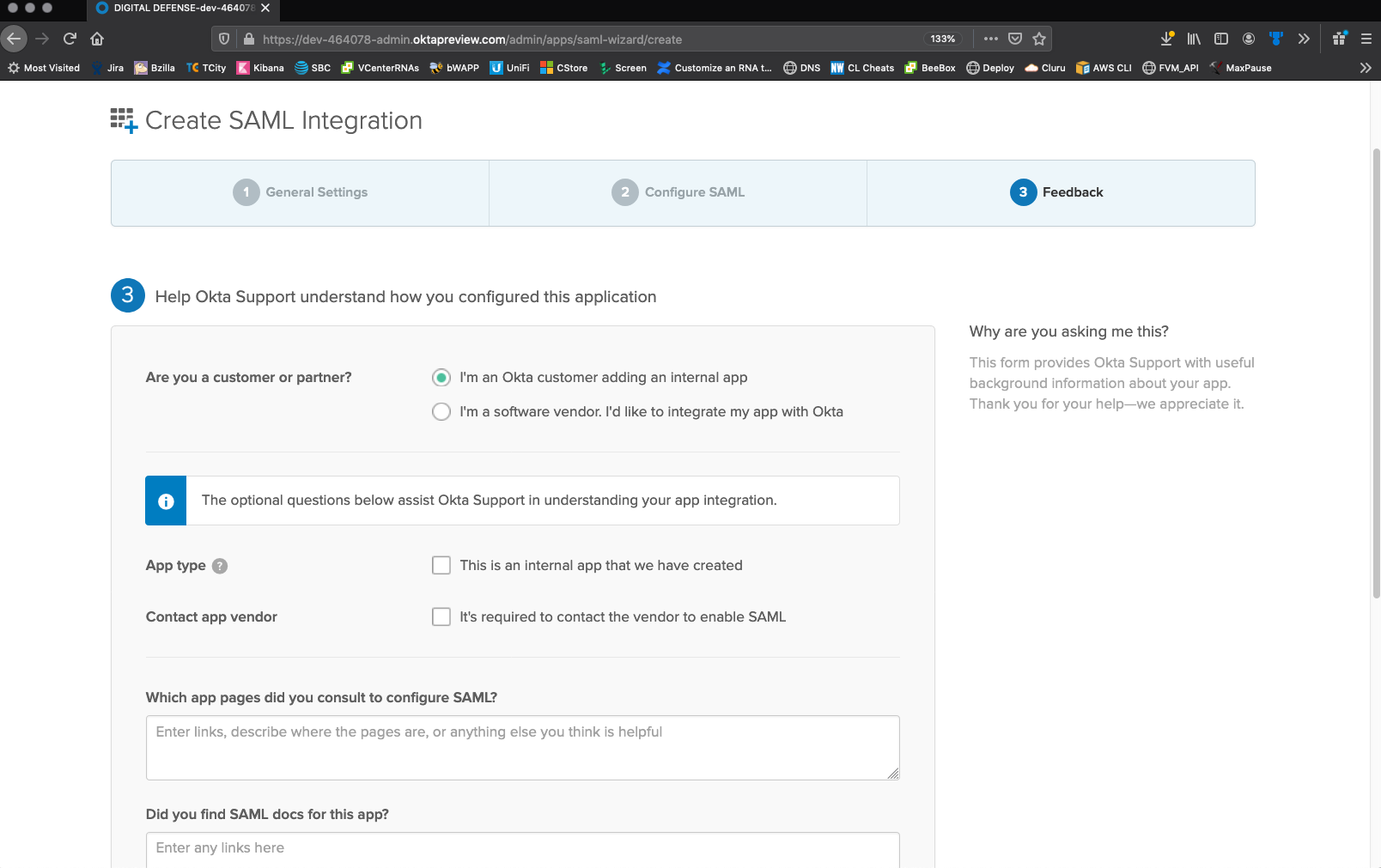
Task: Open the Firefox downloads icon
Action: [1166, 39]
